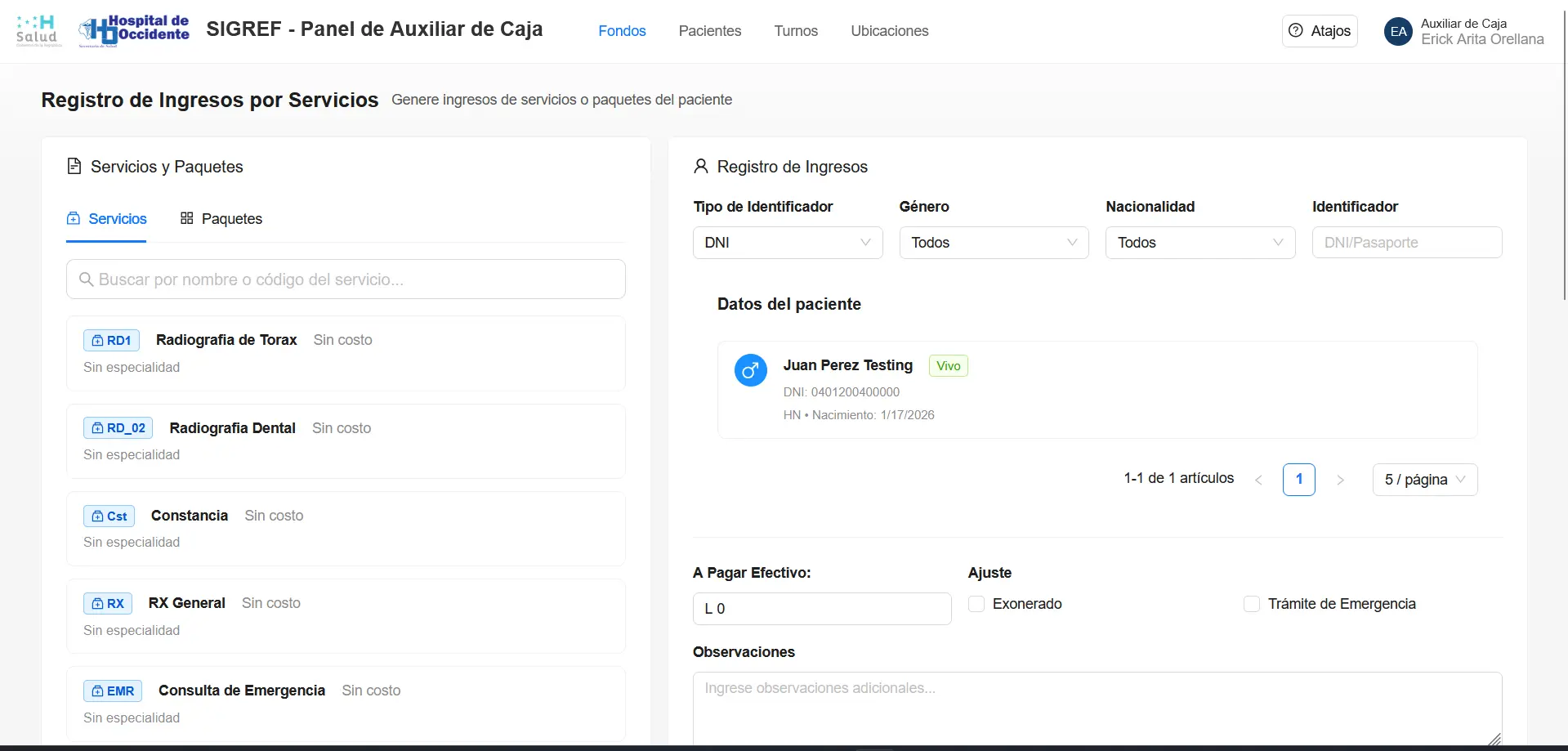1568x751 pixels.
Task: Focus the Observaciones text area
Action: pyautogui.click(x=1097, y=708)
